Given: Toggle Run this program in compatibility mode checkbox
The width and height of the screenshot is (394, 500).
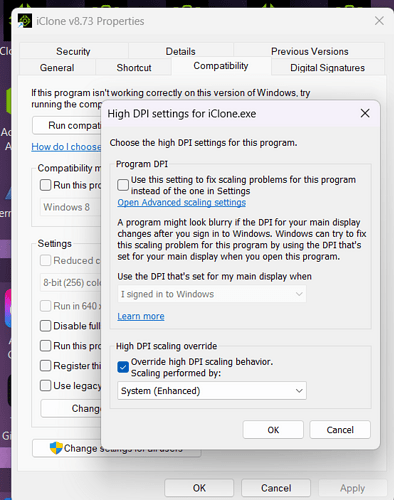Looking at the screenshot, I should [x=45, y=185].
